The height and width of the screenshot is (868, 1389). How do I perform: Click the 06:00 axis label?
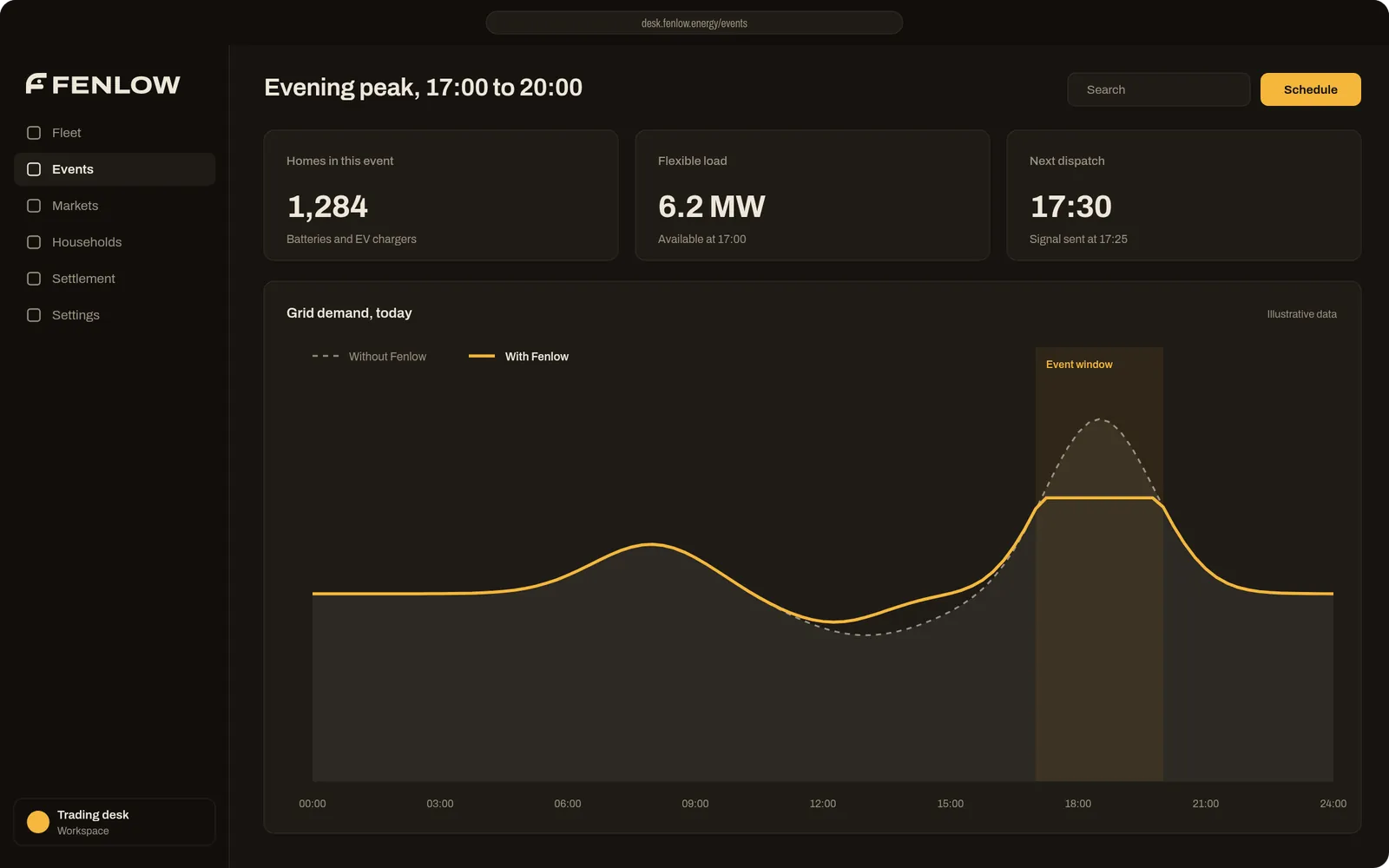point(568,804)
